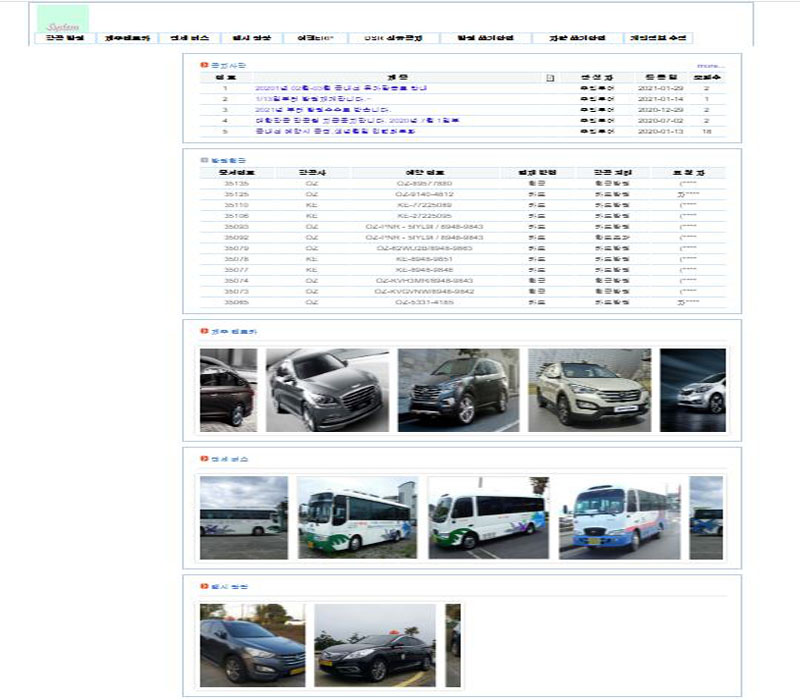Click the orange icon above the car photos
This screenshot has width=800, height=700.
[x=204, y=331]
